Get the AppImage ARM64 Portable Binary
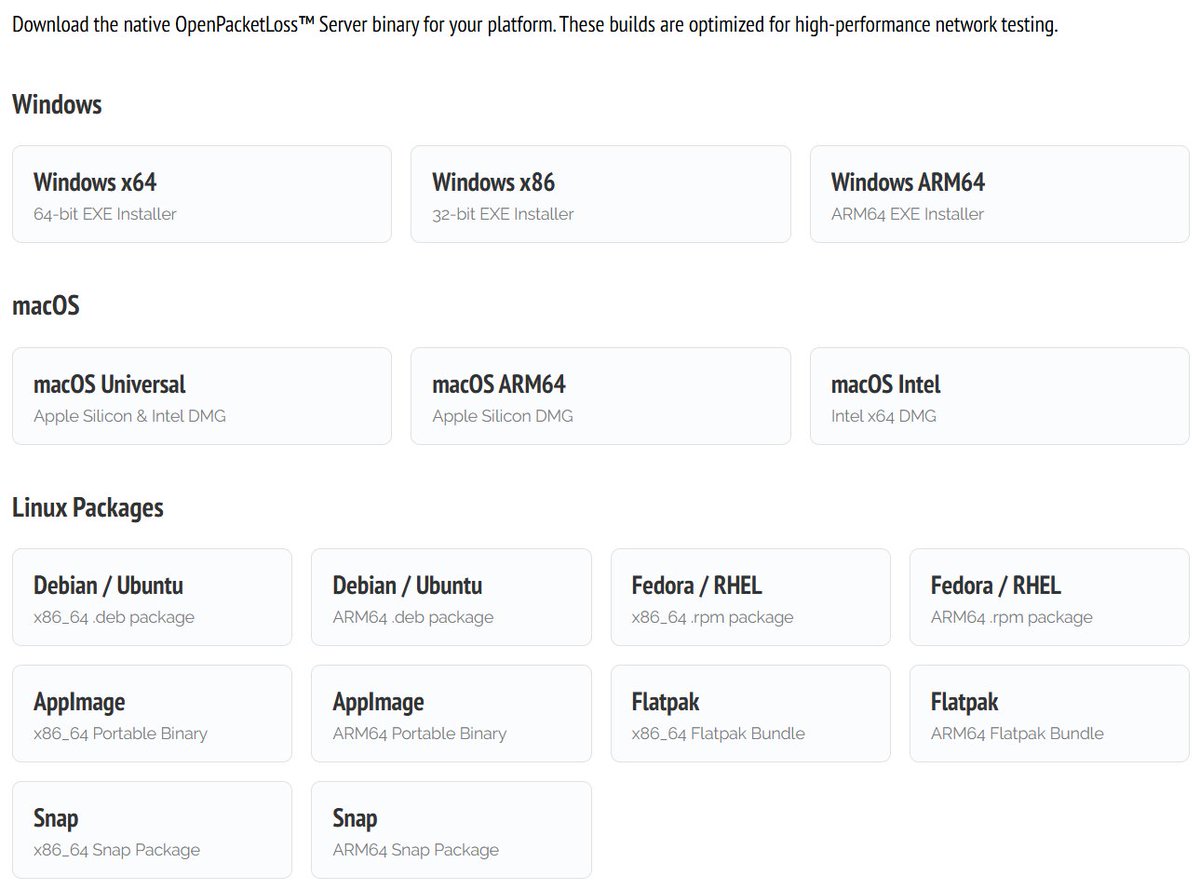1200x889 pixels. click(451, 714)
